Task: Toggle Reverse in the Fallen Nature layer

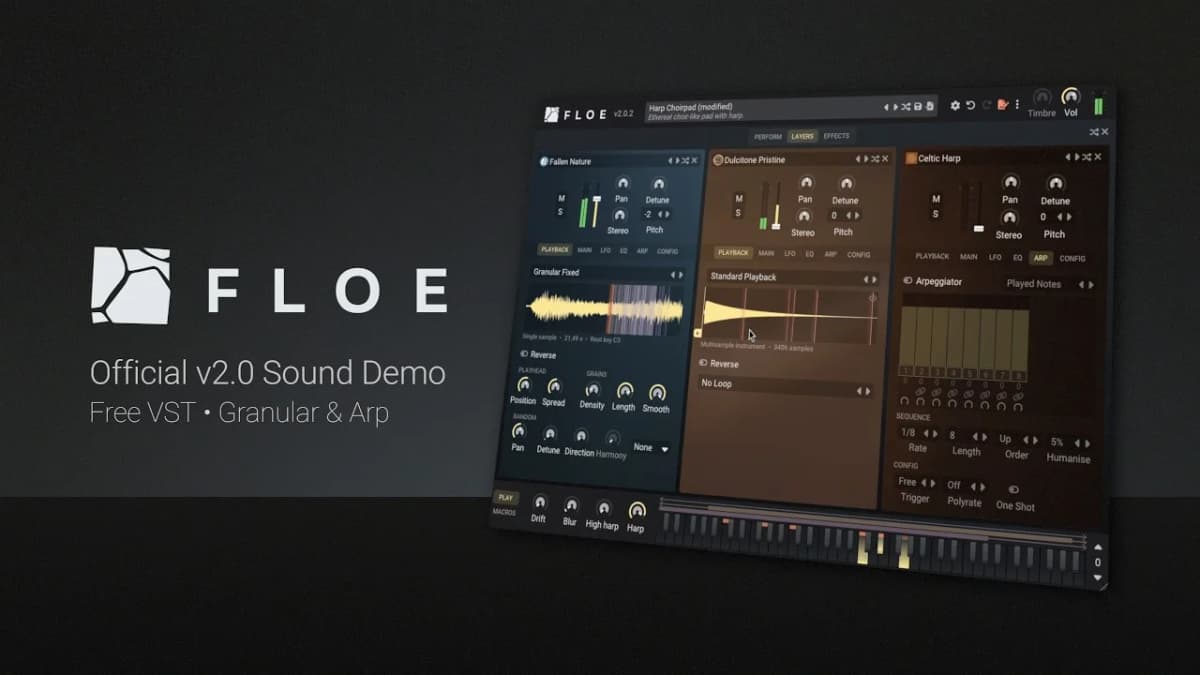Action: pos(537,355)
